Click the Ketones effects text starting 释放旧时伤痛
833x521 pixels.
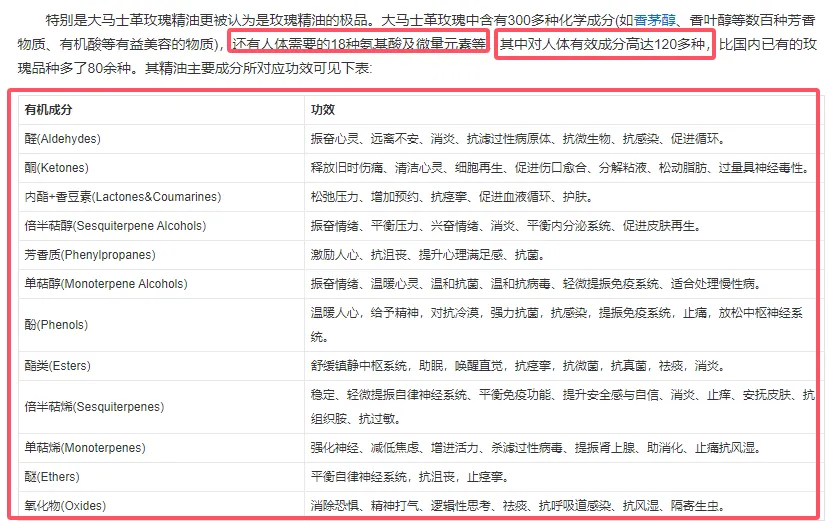click(562, 168)
